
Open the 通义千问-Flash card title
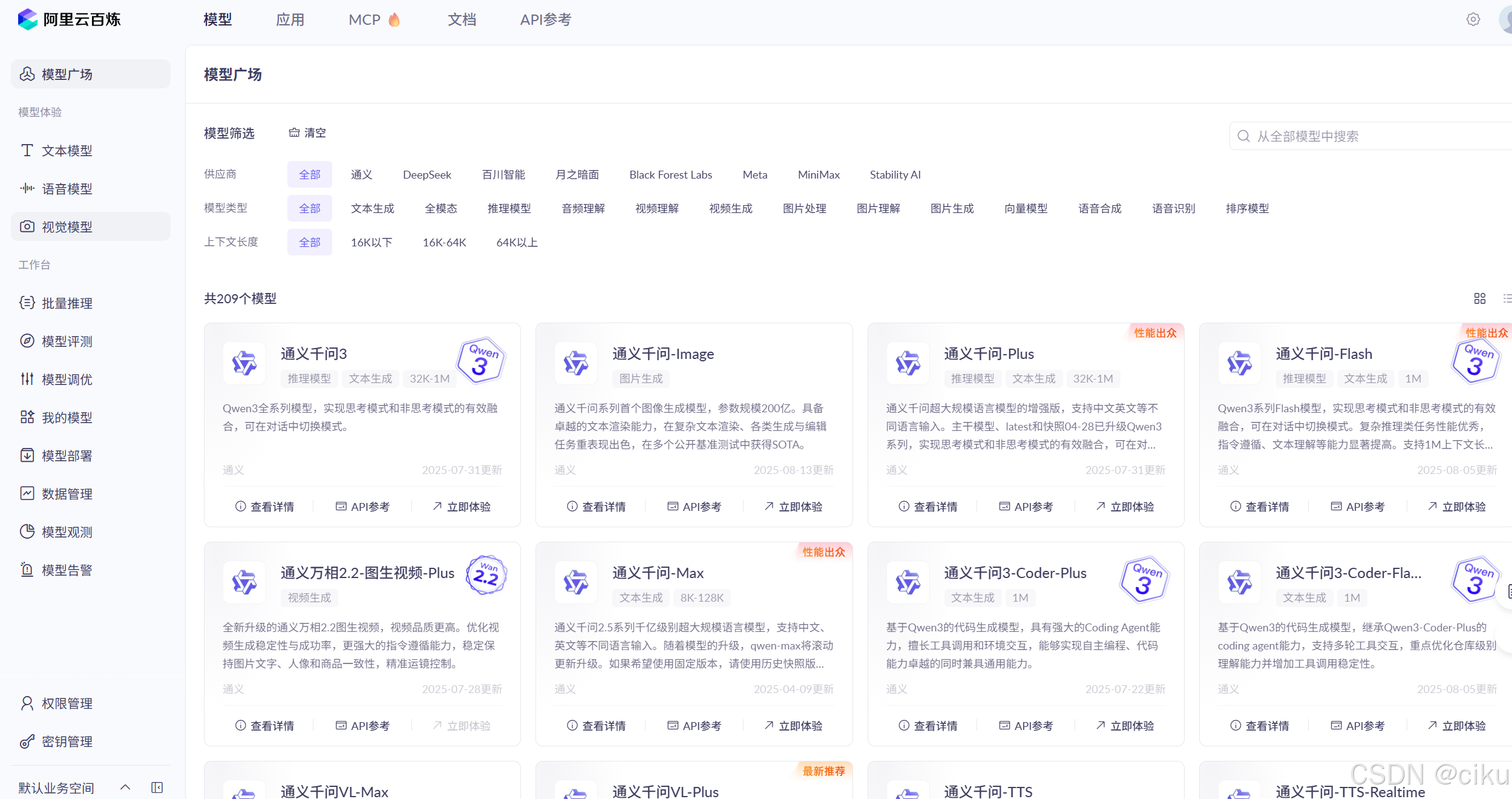click(x=1324, y=353)
